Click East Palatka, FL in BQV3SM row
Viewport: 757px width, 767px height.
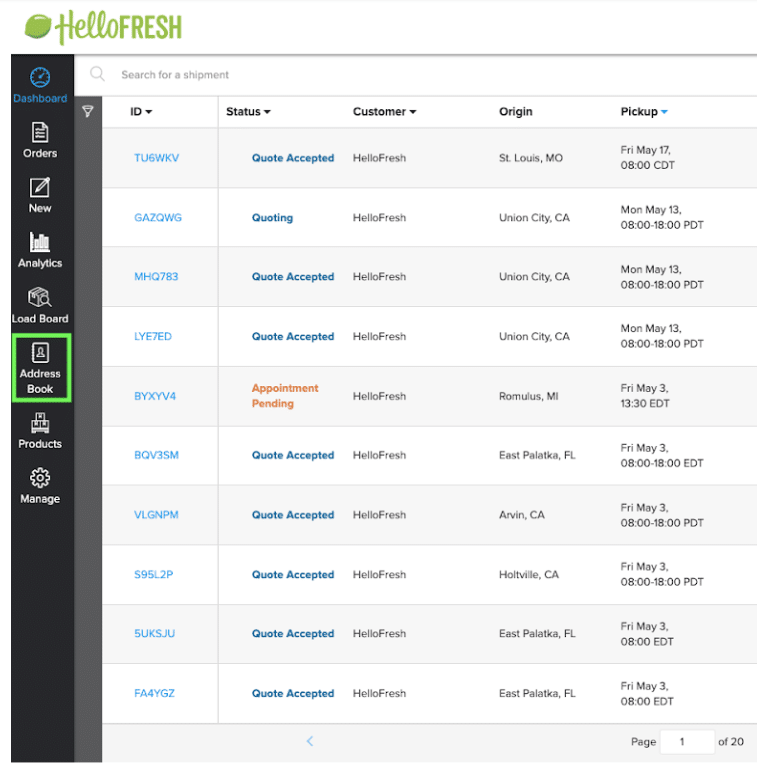click(x=537, y=455)
